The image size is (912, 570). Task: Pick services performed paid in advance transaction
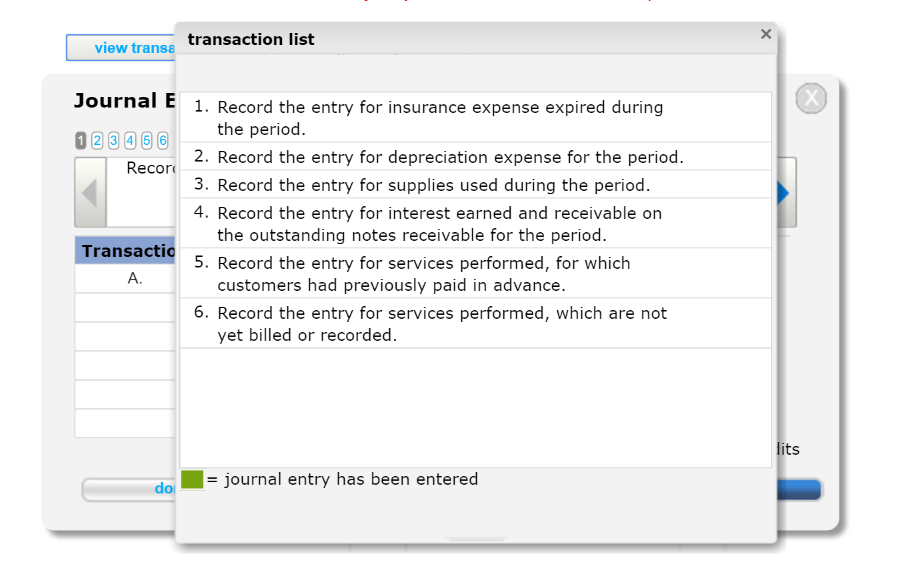click(x=476, y=273)
